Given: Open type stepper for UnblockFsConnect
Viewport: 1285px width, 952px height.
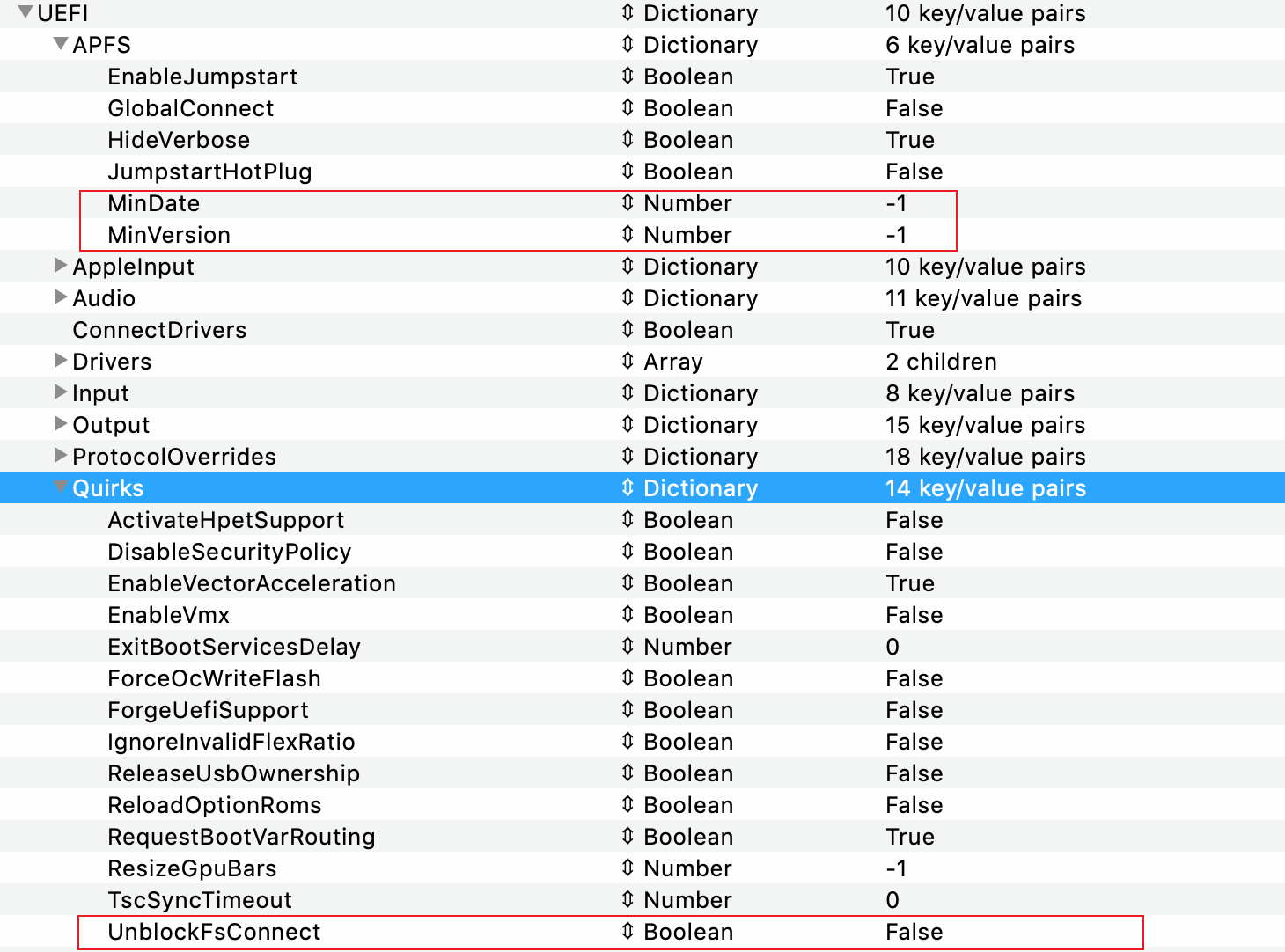Looking at the screenshot, I should [627, 932].
